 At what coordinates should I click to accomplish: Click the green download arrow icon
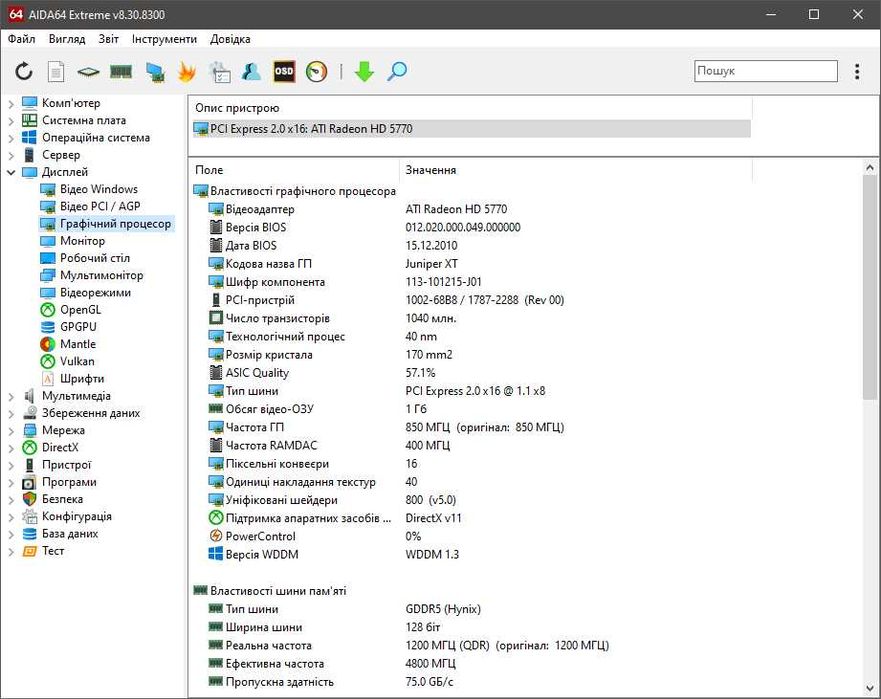(x=364, y=71)
